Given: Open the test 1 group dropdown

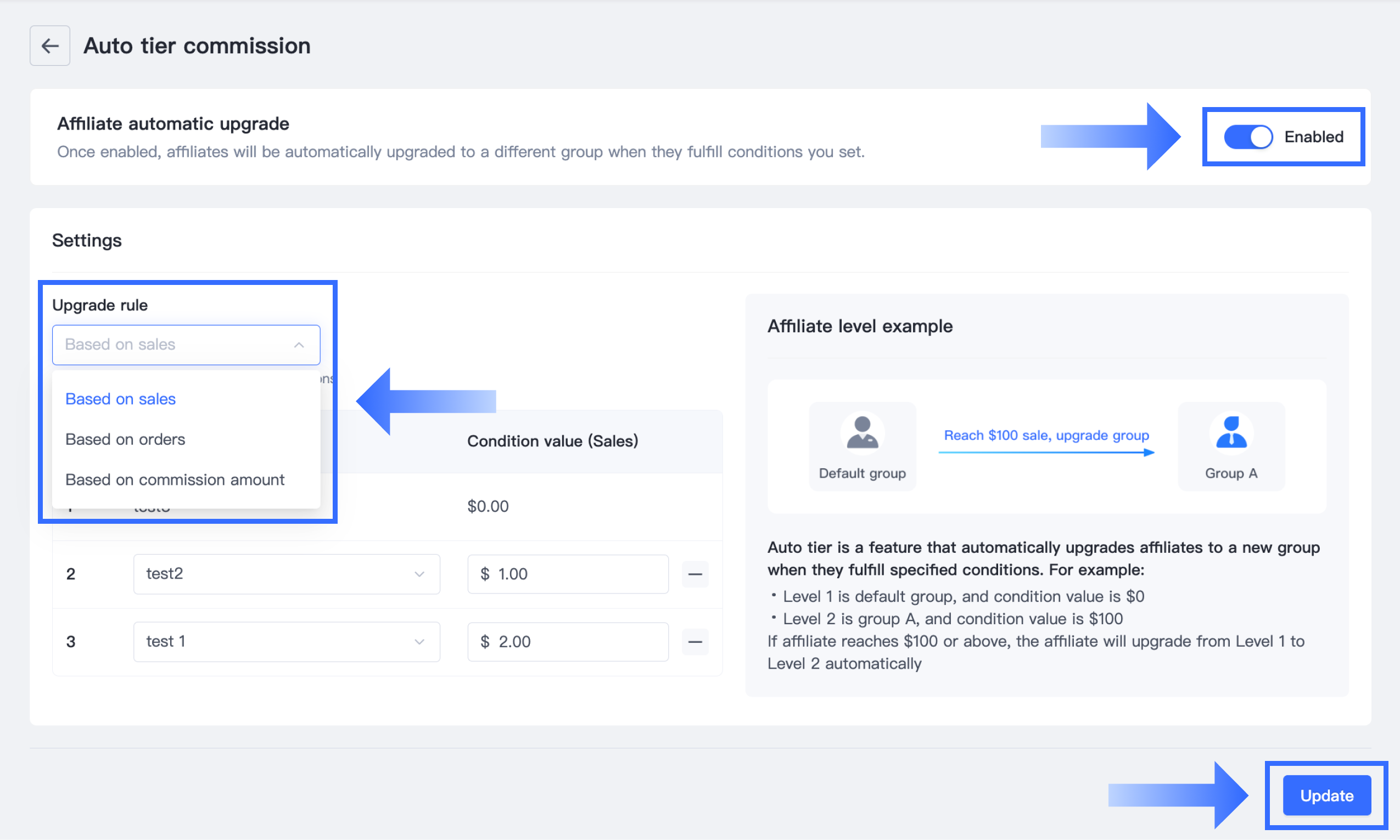Looking at the screenshot, I should coord(286,642).
